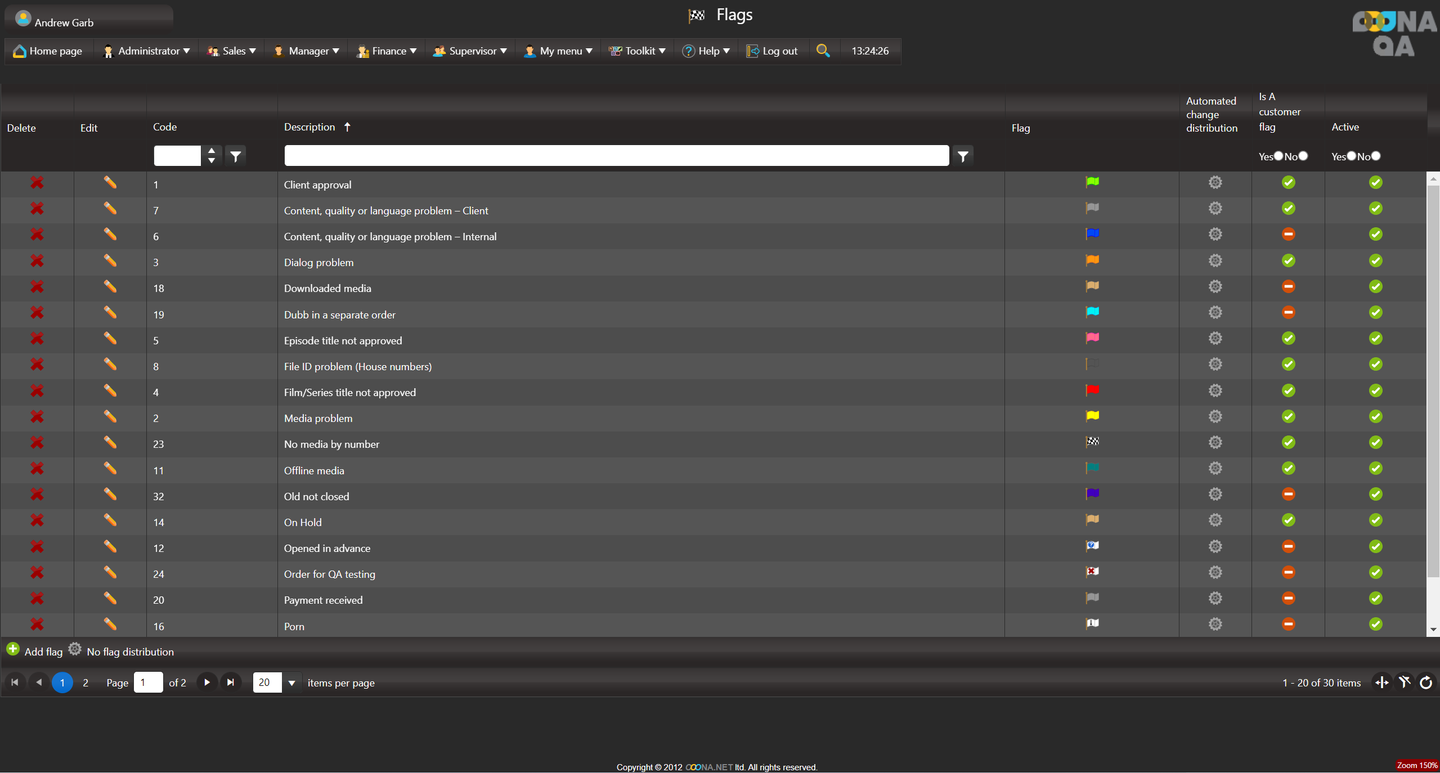Select No for Is A customer flag
Viewport: 1440px width, 773px height.
point(1303,156)
